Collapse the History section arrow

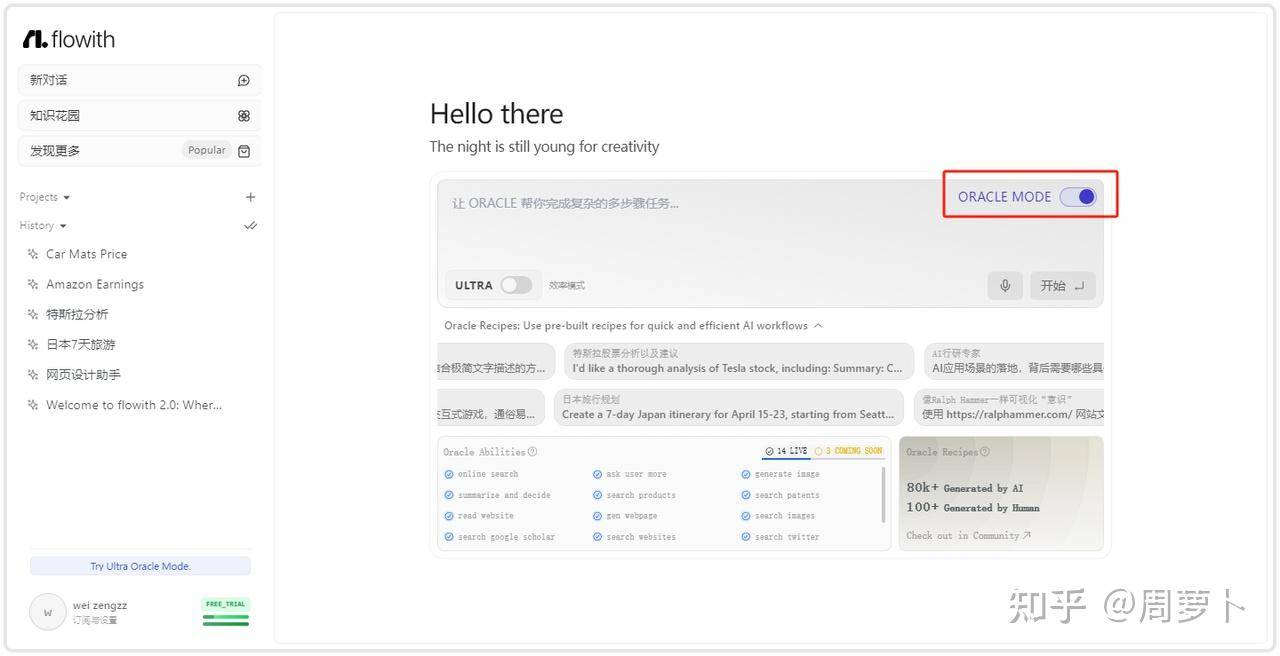pyautogui.click(x=63, y=226)
